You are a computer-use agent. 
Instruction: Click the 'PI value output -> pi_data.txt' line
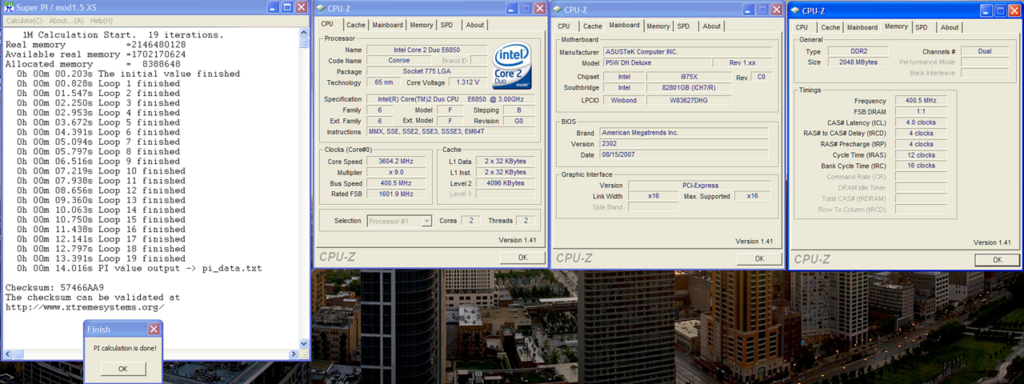140,268
